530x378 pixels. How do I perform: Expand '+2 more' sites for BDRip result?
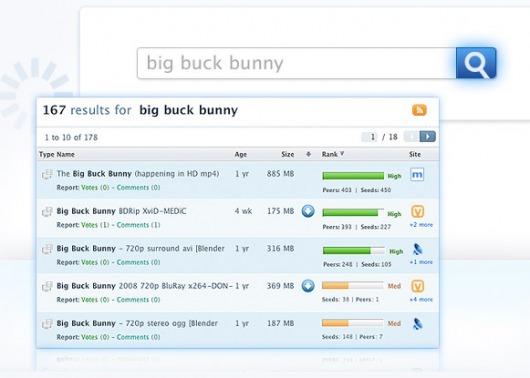pyautogui.click(x=421, y=225)
